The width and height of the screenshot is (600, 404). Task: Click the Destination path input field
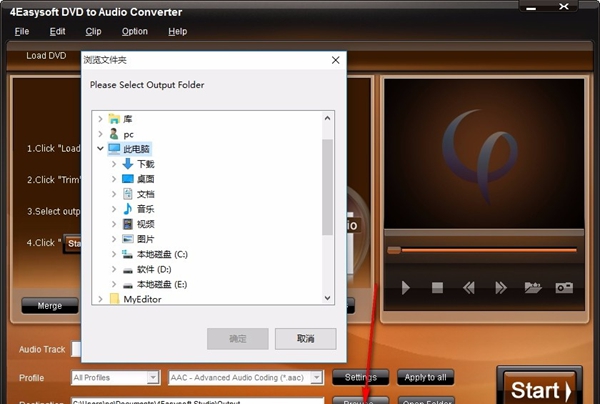coord(197,401)
